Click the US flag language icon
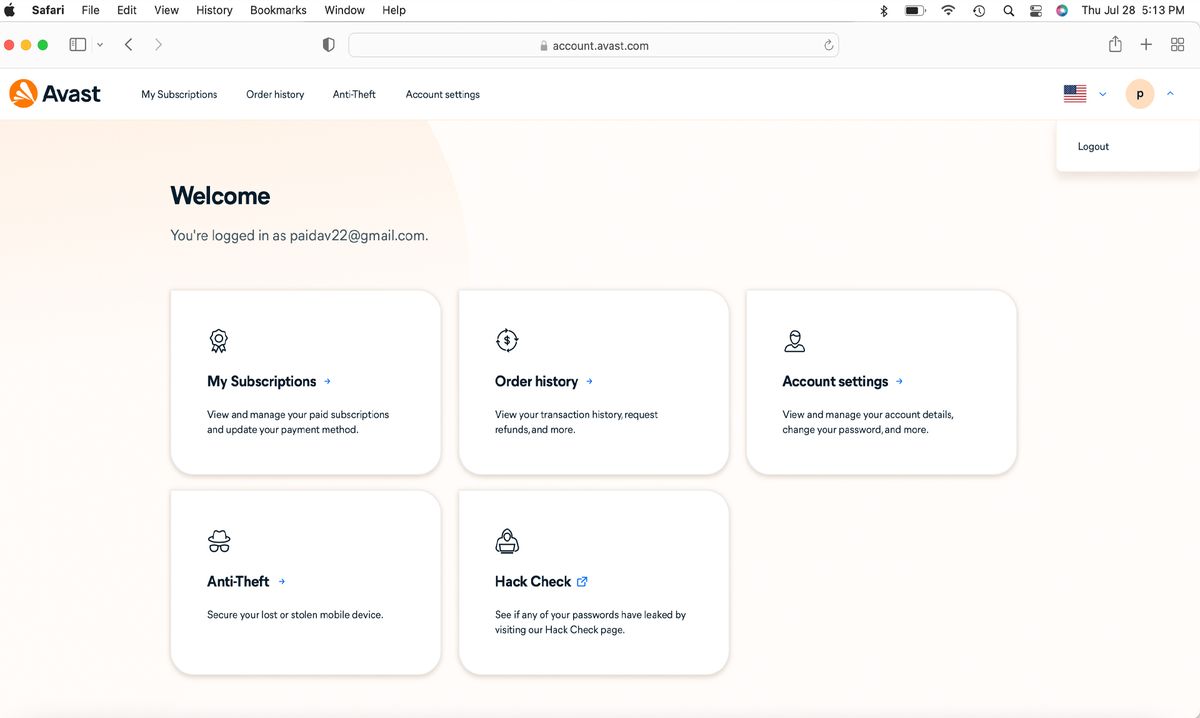 pyautogui.click(x=1074, y=93)
